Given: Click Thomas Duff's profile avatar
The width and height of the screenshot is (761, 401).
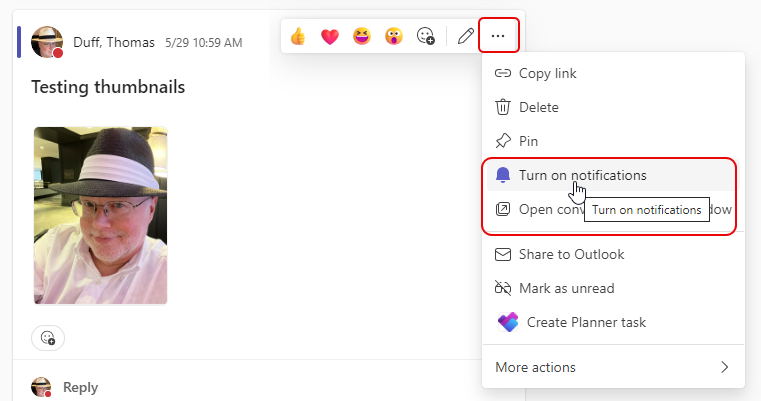Looking at the screenshot, I should (47, 43).
